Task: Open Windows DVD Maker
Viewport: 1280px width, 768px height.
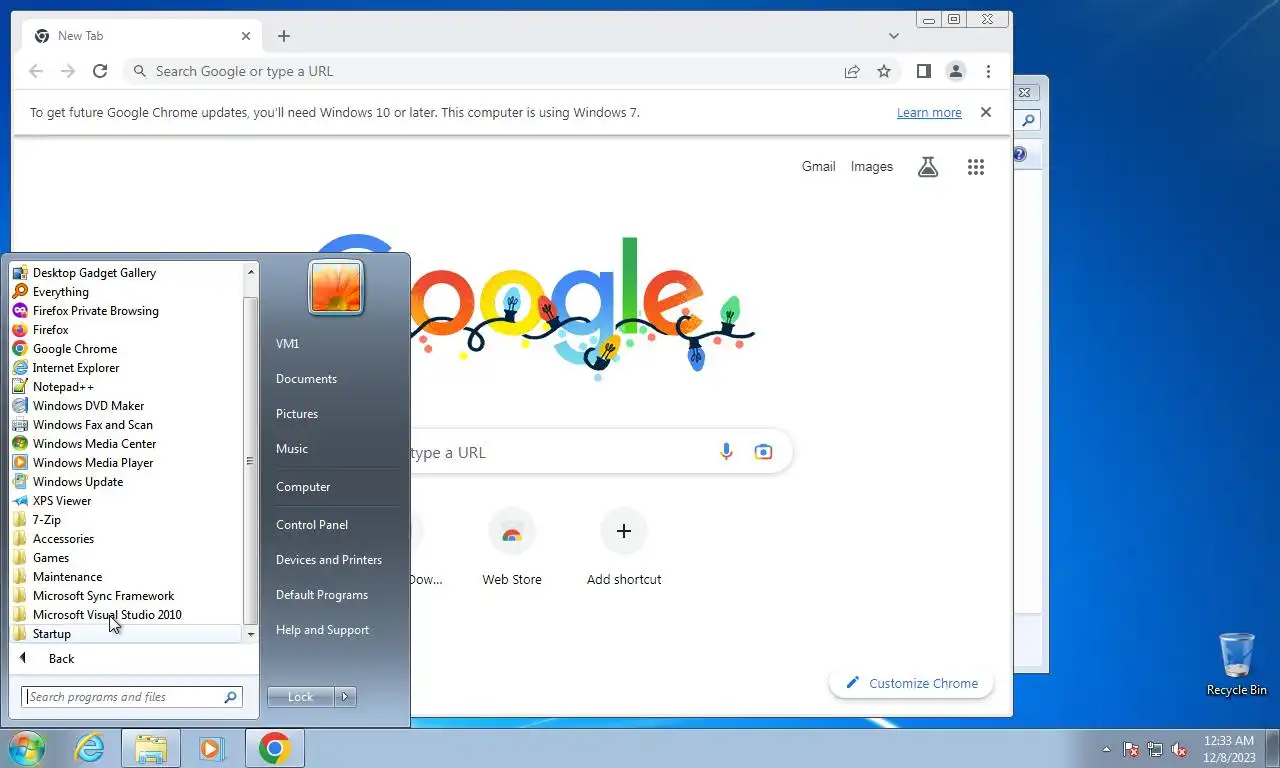Action: [x=127, y=406]
